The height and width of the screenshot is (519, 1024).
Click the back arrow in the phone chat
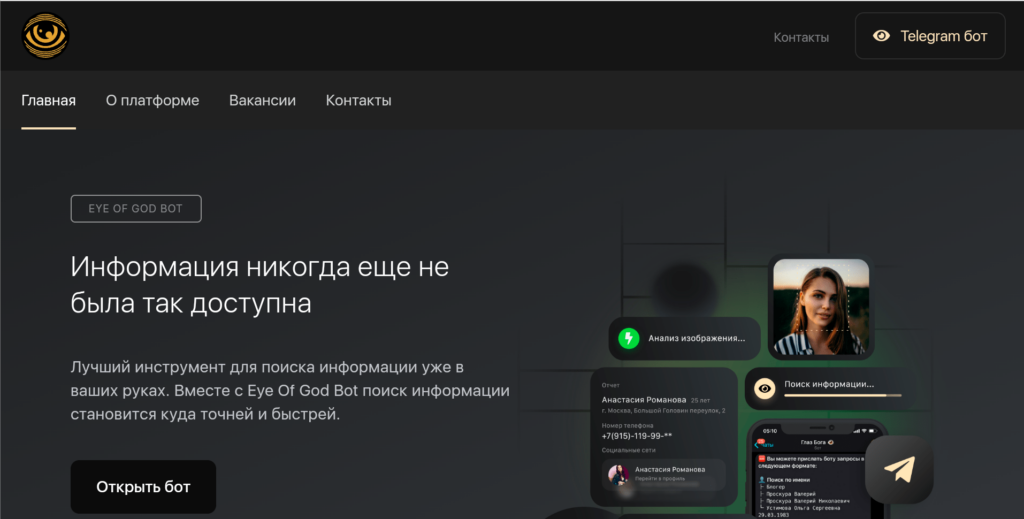[758, 445]
